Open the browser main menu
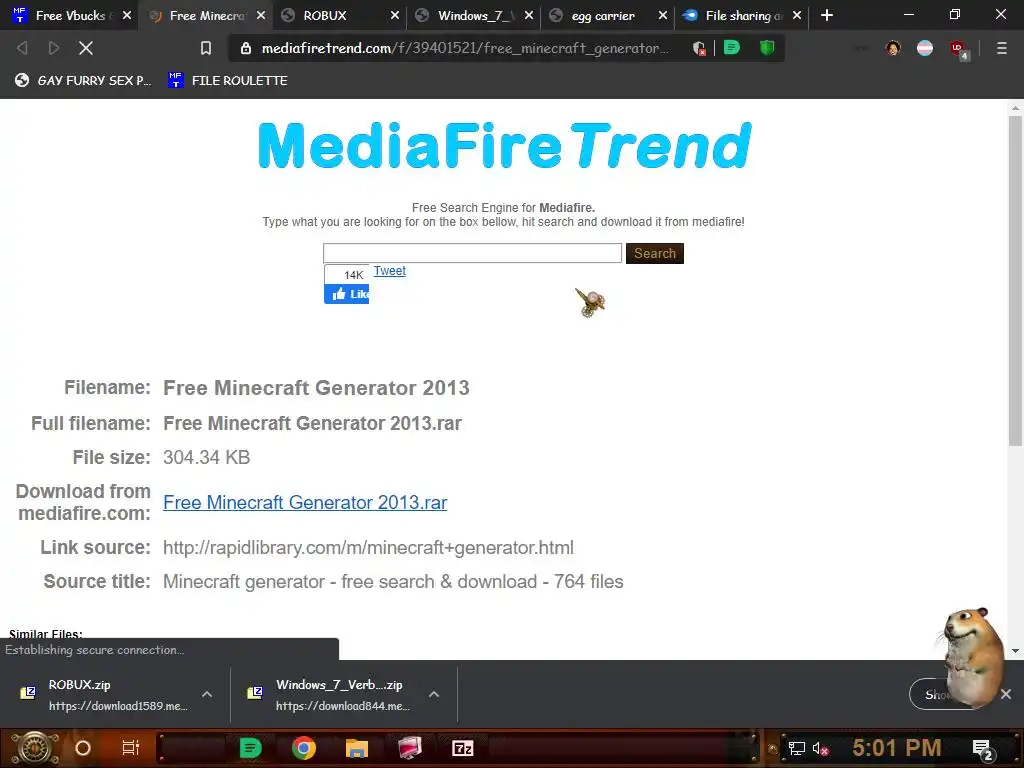Viewport: 1024px width, 768px height. [1002, 48]
